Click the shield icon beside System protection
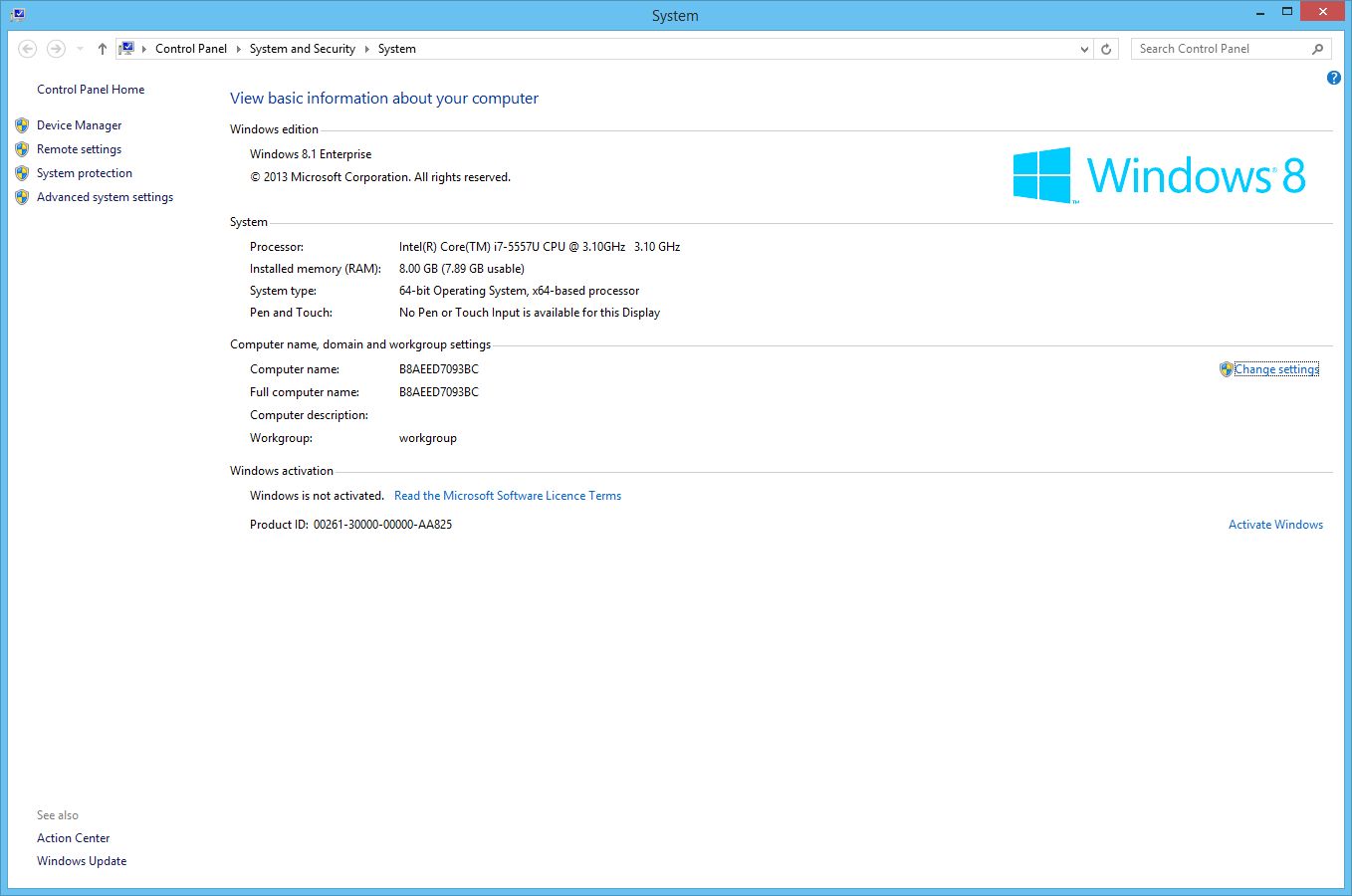This screenshot has height=896, width=1352. [x=22, y=173]
